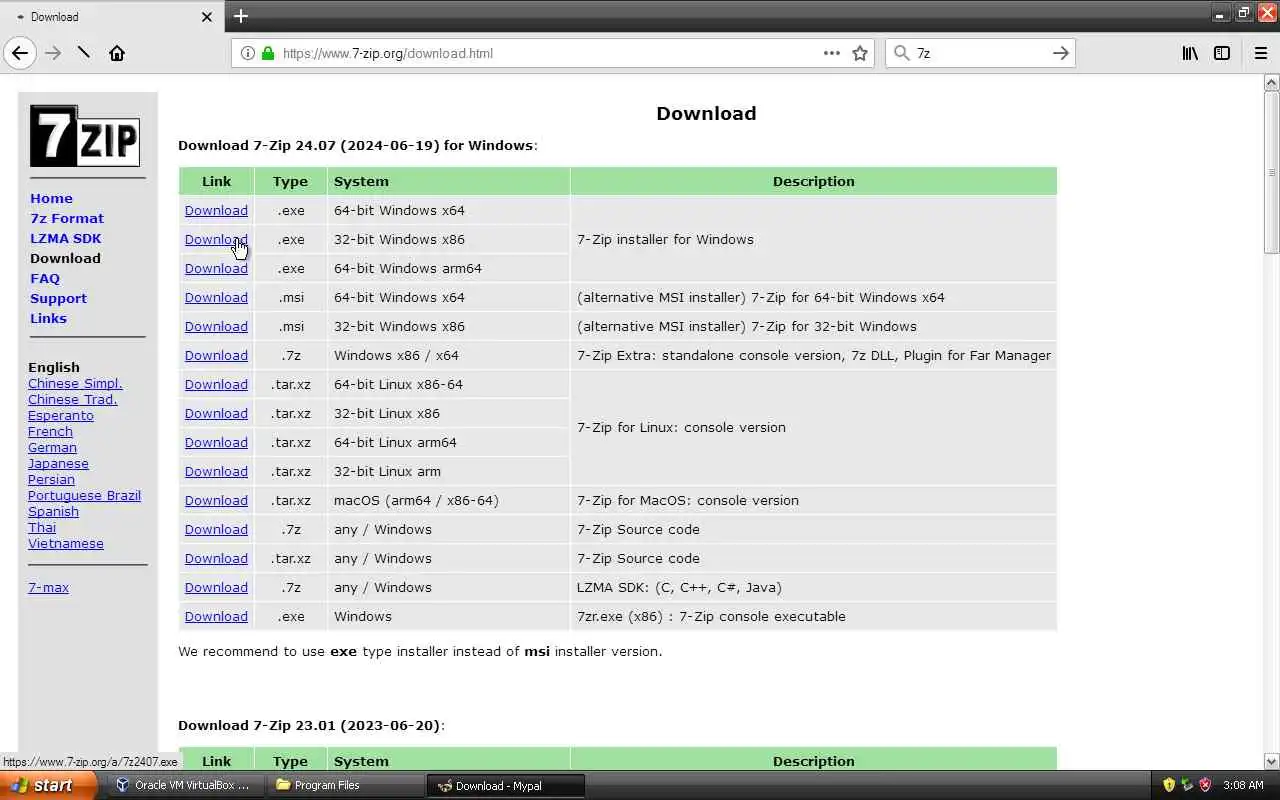
Task: Open the Program Files taskbar window
Action: (x=345, y=785)
